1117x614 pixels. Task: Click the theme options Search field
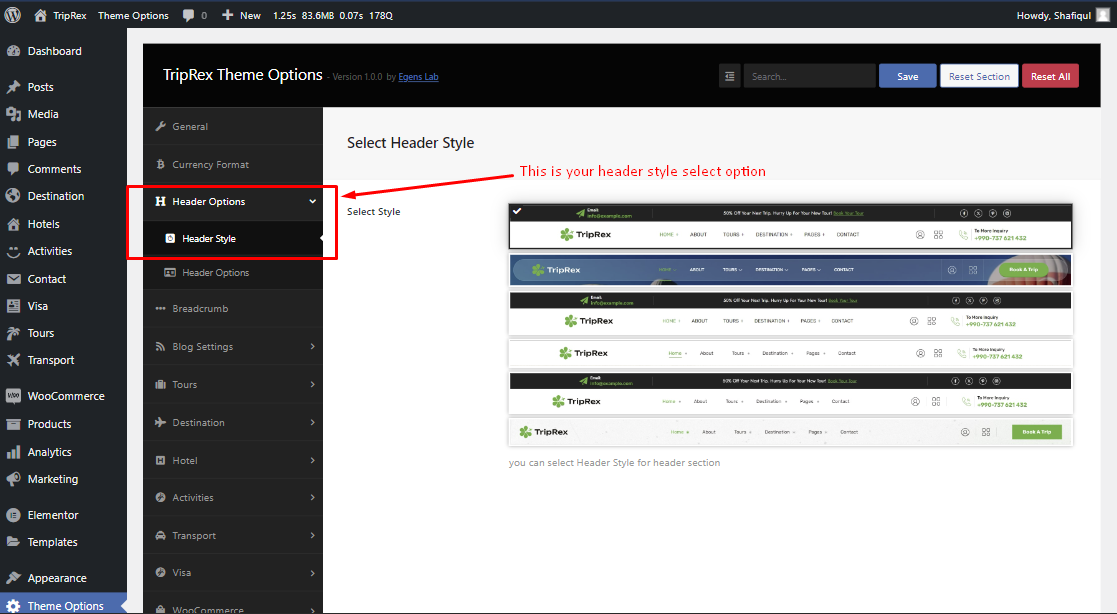(809, 76)
